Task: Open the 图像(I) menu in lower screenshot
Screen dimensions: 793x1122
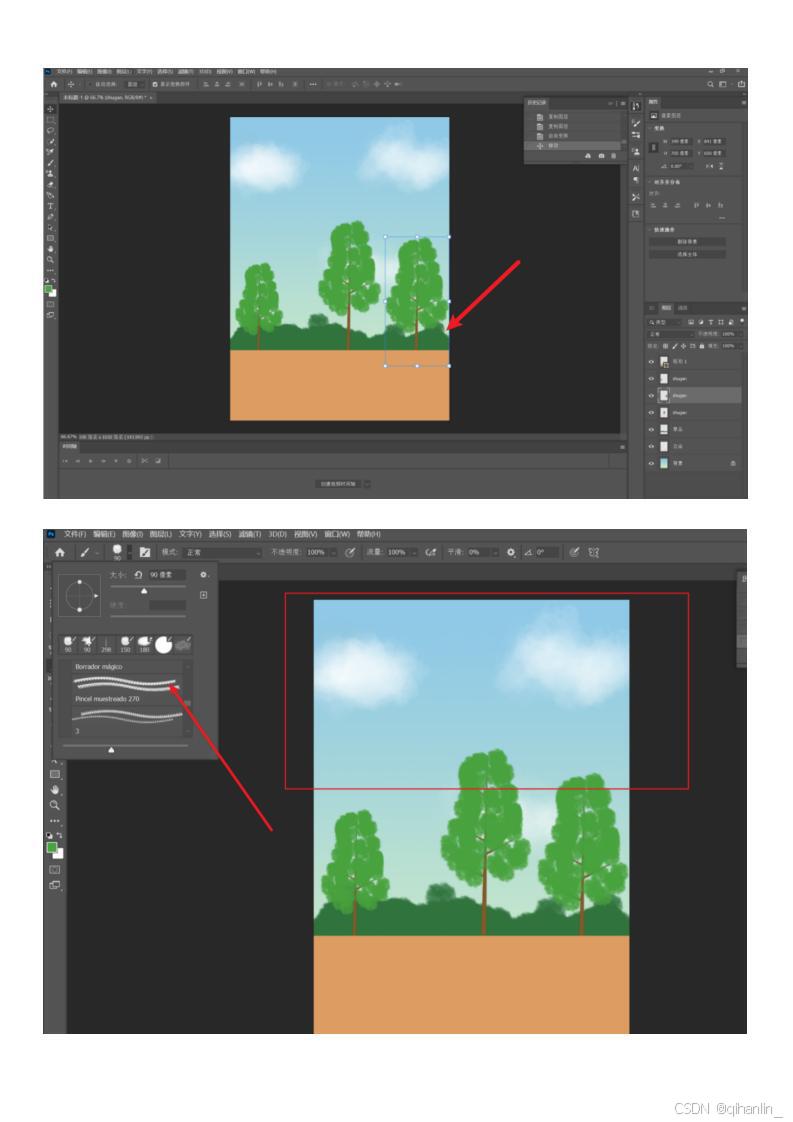Action: click(132, 535)
